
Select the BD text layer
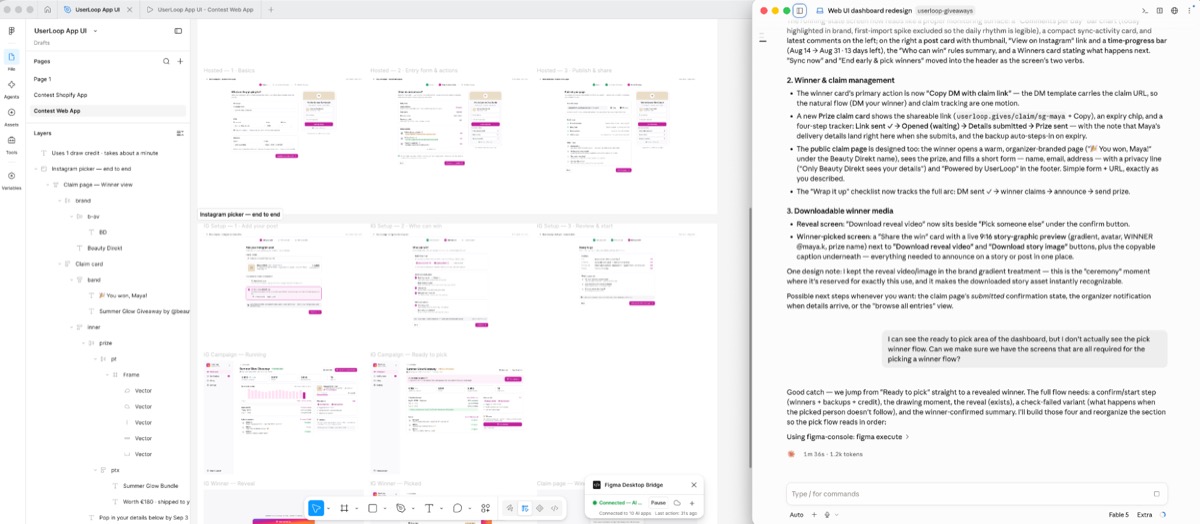click(x=103, y=232)
